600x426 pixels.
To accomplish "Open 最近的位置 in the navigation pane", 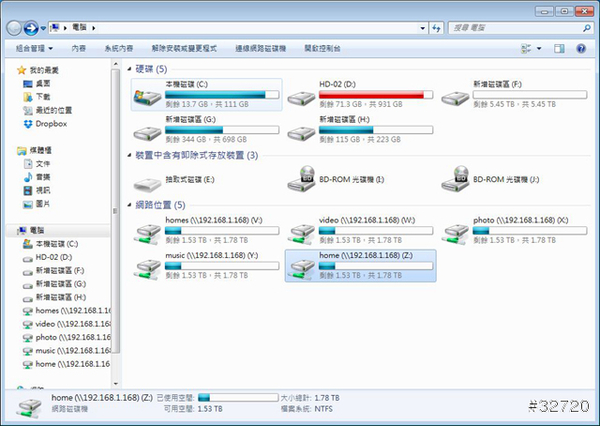I will click(x=47, y=110).
